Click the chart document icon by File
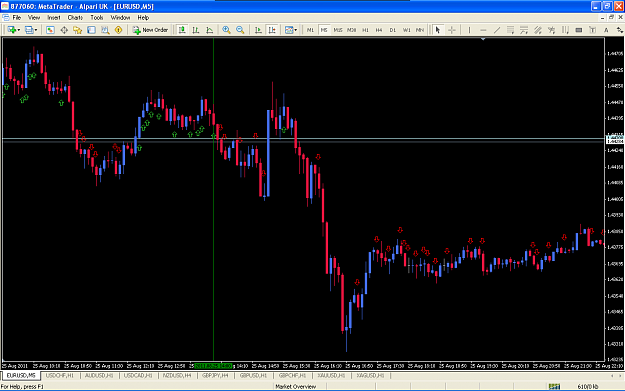This screenshot has width=625, height=391. (x=6, y=18)
